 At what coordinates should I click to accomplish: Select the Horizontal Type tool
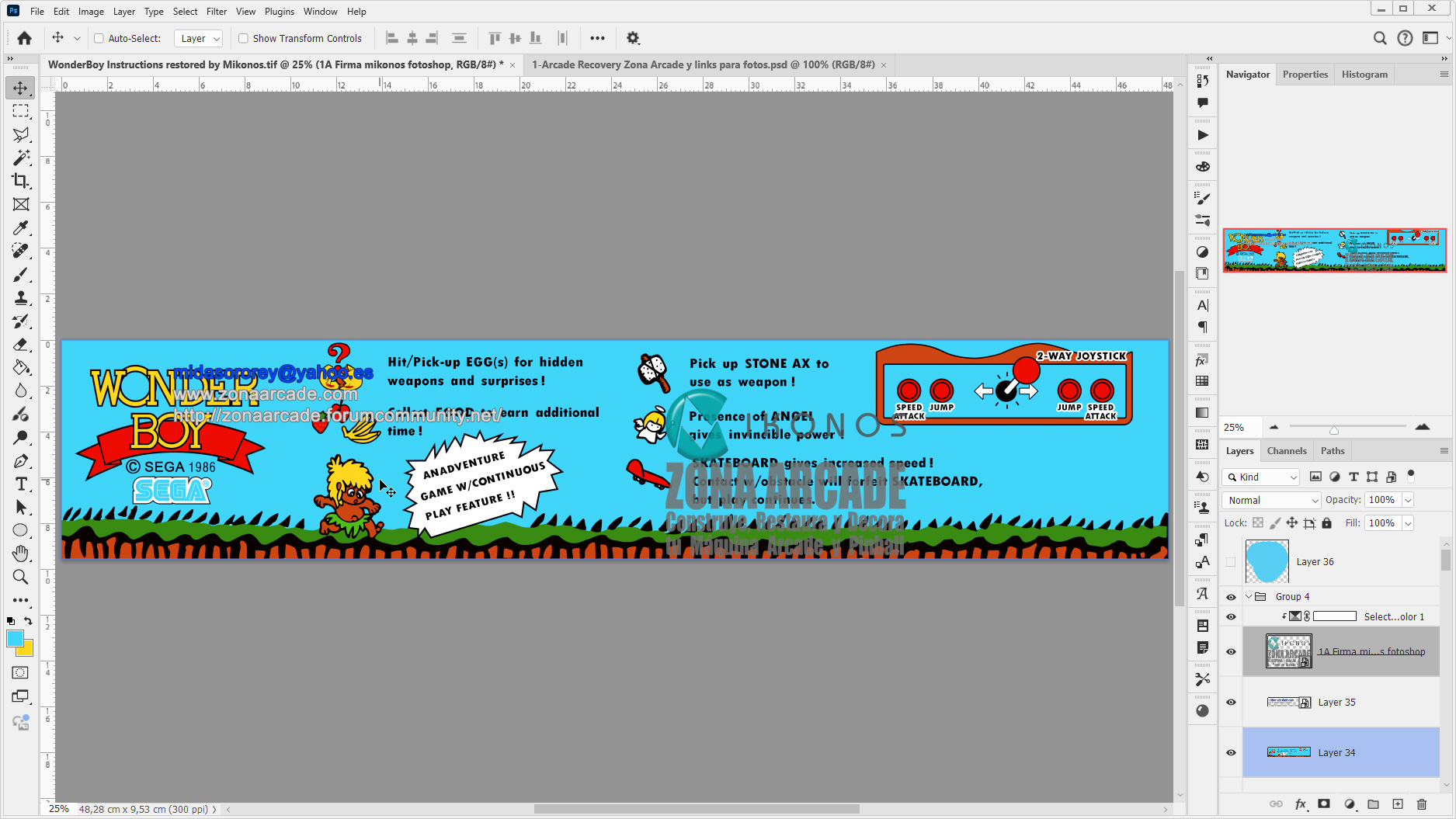click(x=21, y=484)
